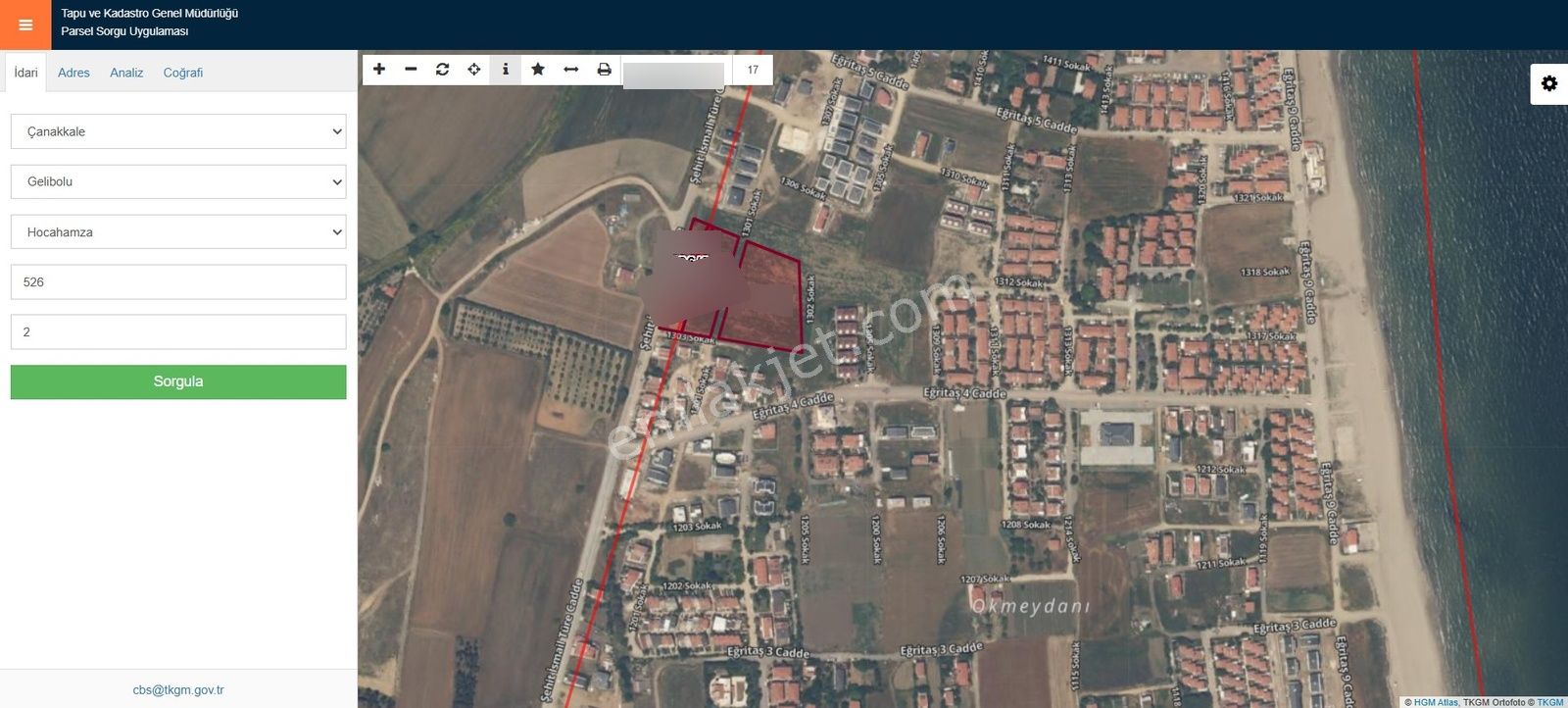The width and height of the screenshot is (1568, 708).
Task: Open the Analiz tab
Action: coord(126,73)
